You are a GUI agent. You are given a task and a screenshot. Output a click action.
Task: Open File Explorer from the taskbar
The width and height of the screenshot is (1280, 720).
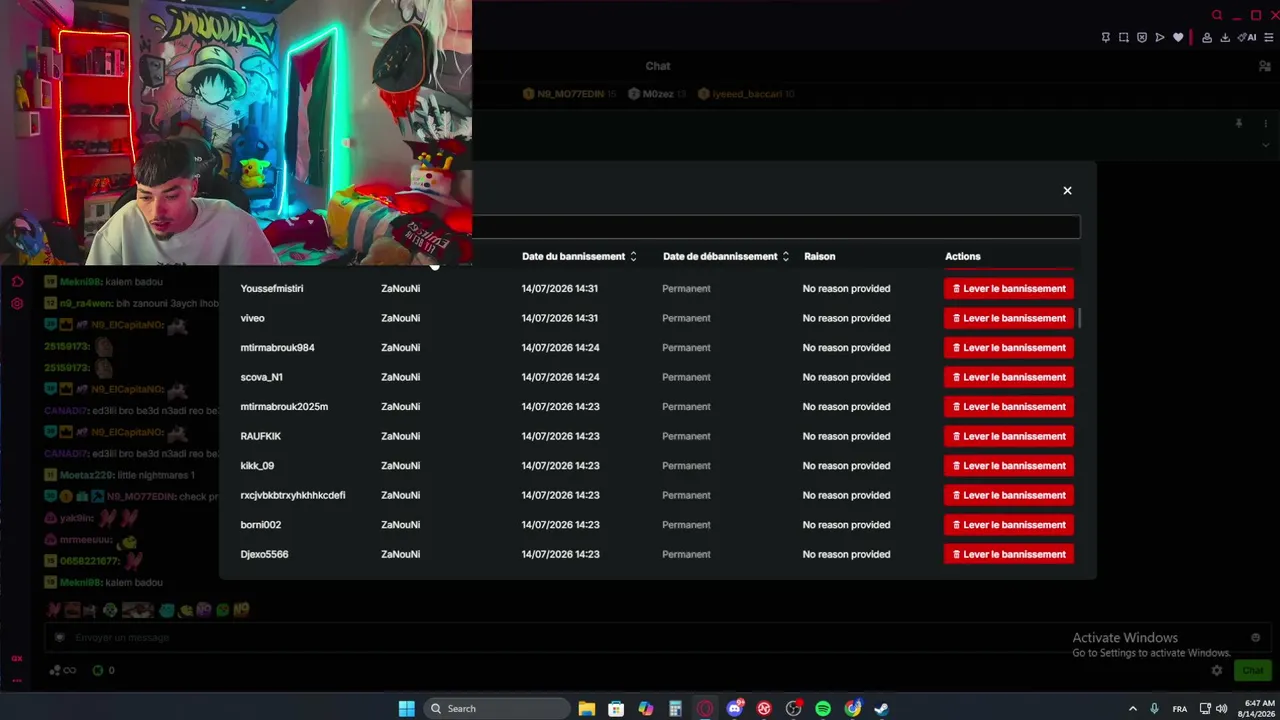pyautogui.click(x=587, y=709)
